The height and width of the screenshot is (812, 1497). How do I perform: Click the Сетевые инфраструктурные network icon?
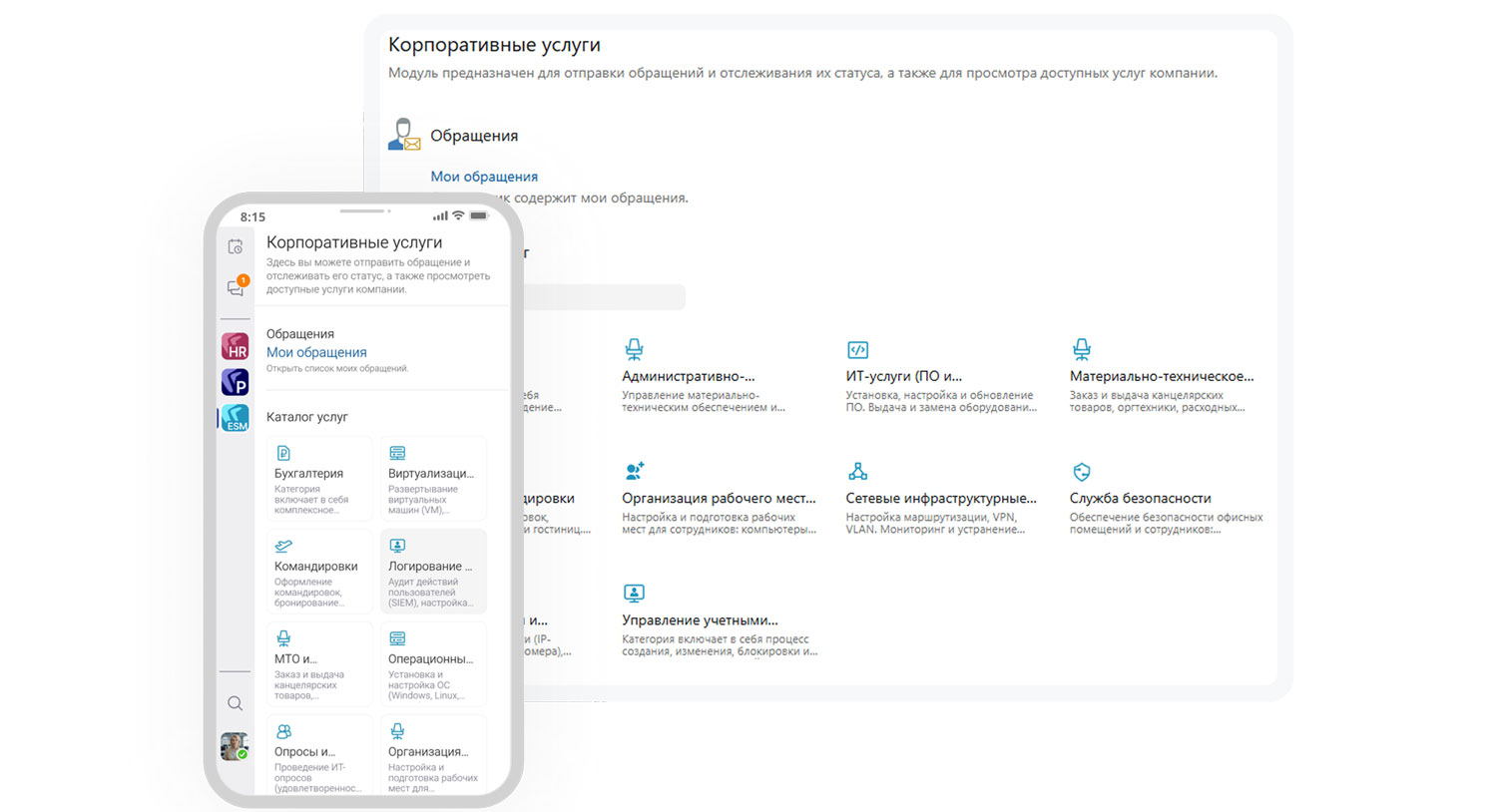tap(857, 472)
